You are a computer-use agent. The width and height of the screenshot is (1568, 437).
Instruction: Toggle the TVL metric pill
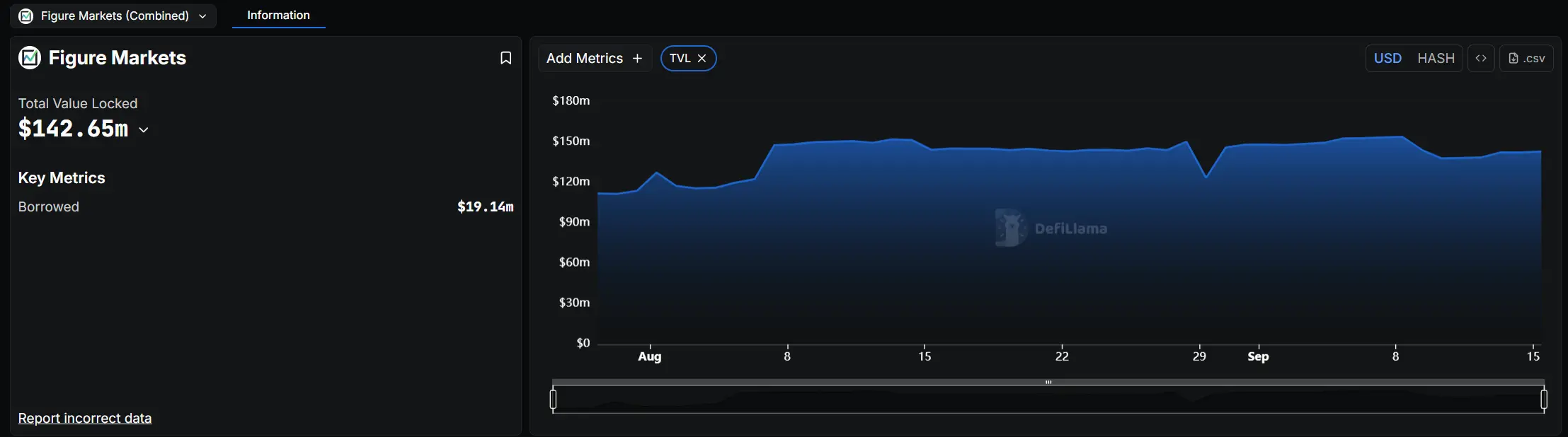[680, 59]
